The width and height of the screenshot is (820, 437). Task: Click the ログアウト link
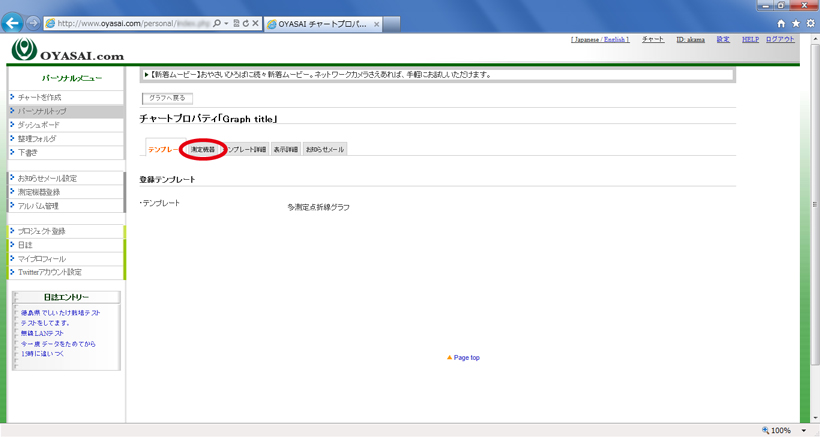coord(780,40)
